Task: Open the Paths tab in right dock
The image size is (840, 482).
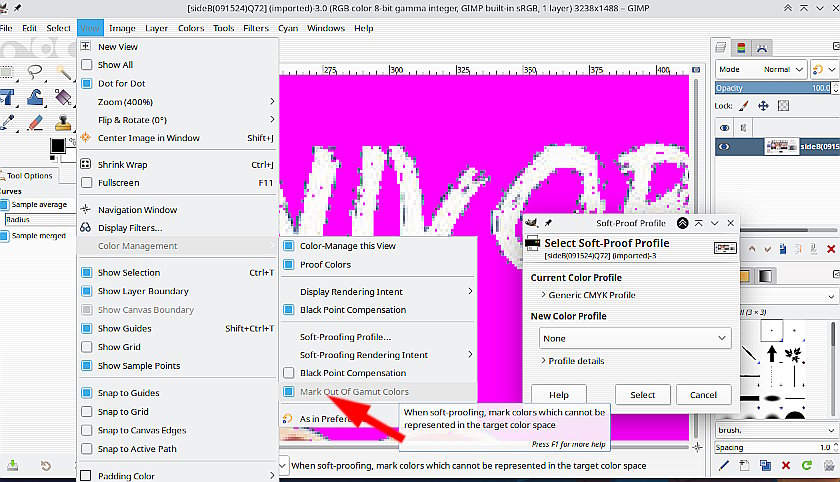Action: 762,48
